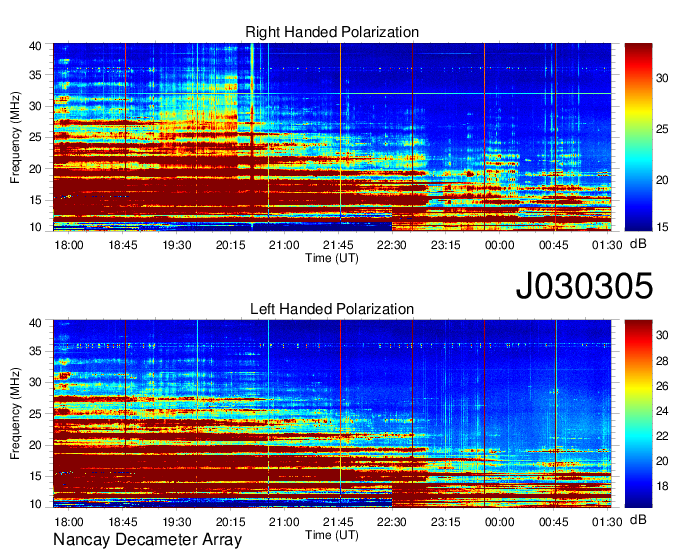Screen dimensions: 680x552
Task: Click the right-handed plot's color scale bar
Action: tap(638, 137)
